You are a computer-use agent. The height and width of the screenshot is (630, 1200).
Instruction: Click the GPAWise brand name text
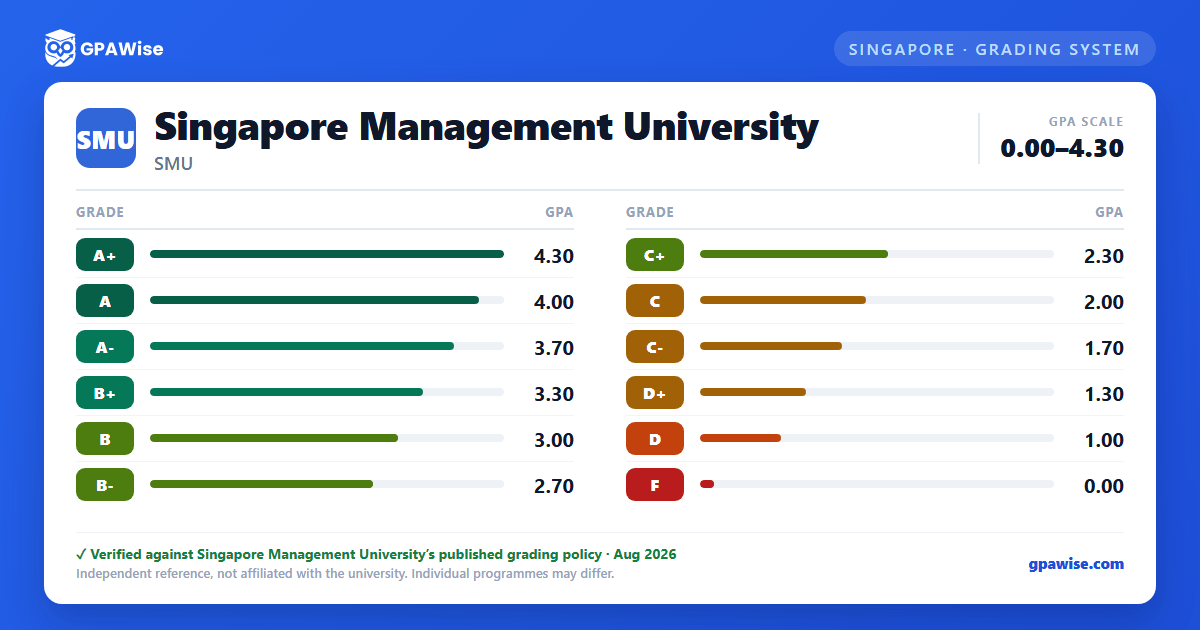tap(123, 49)
